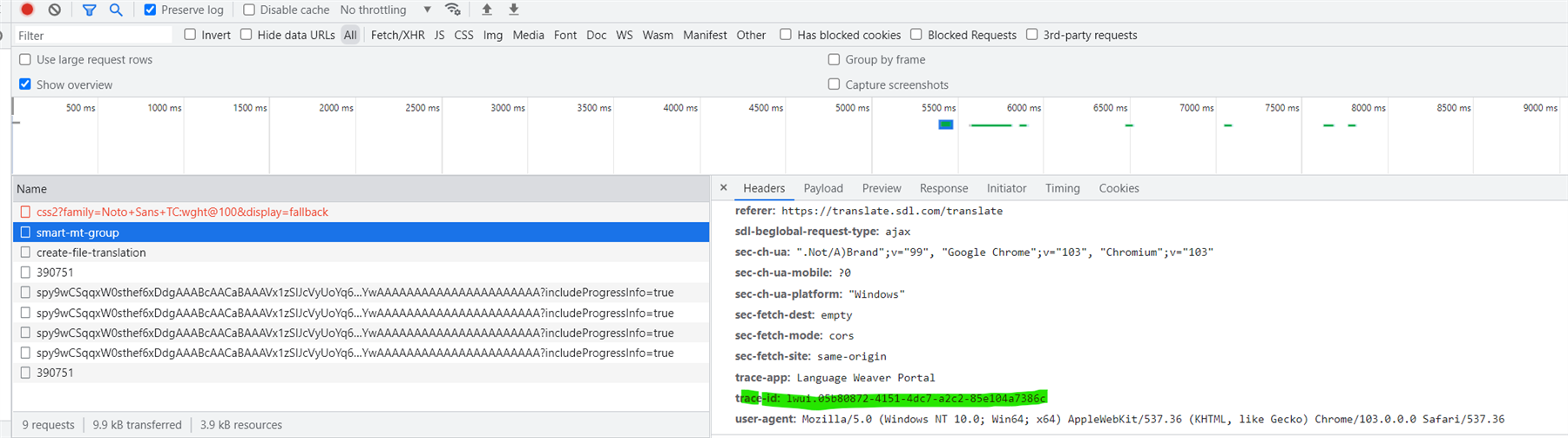Enable Capture screenshots
Screen dimensions: 1568x438
(x=834, y=84)
